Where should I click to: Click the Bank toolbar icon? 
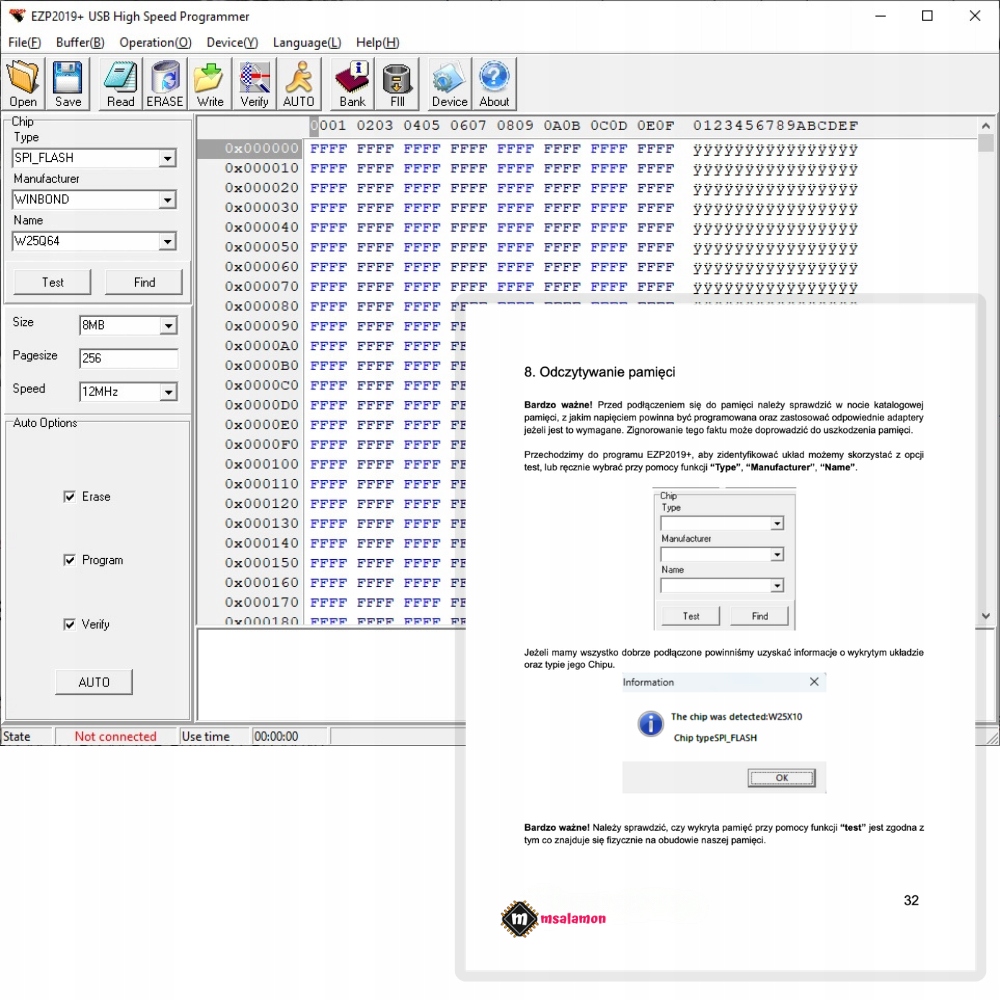click(352, 84)
